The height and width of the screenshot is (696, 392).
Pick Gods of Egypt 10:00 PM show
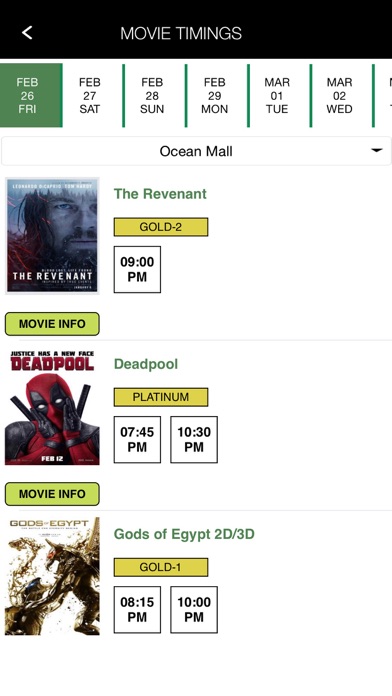[x=194, y=609]
